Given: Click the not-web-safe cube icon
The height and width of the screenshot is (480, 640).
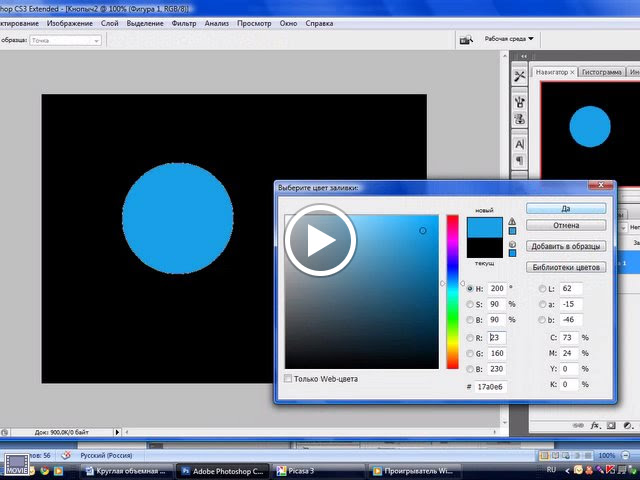Looking at the screenshot, I should [512, 244].
